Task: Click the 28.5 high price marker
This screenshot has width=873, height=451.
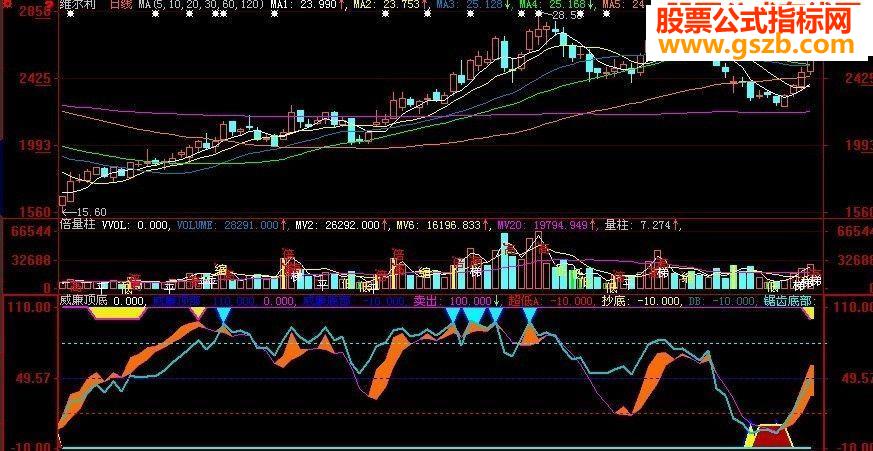Action: click(563, 17)
